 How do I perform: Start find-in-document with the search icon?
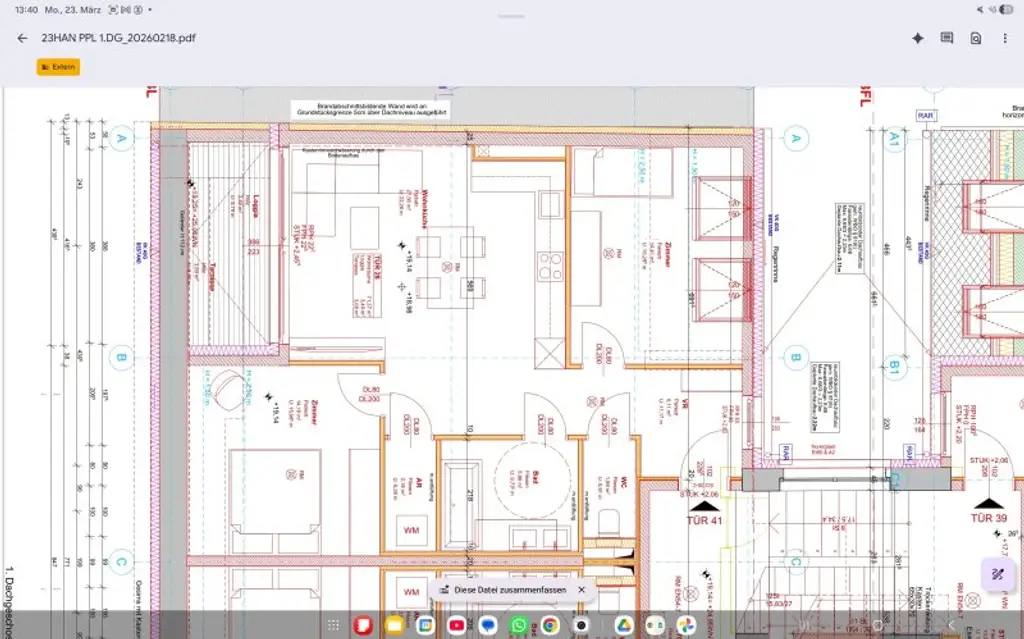point(974,38)
